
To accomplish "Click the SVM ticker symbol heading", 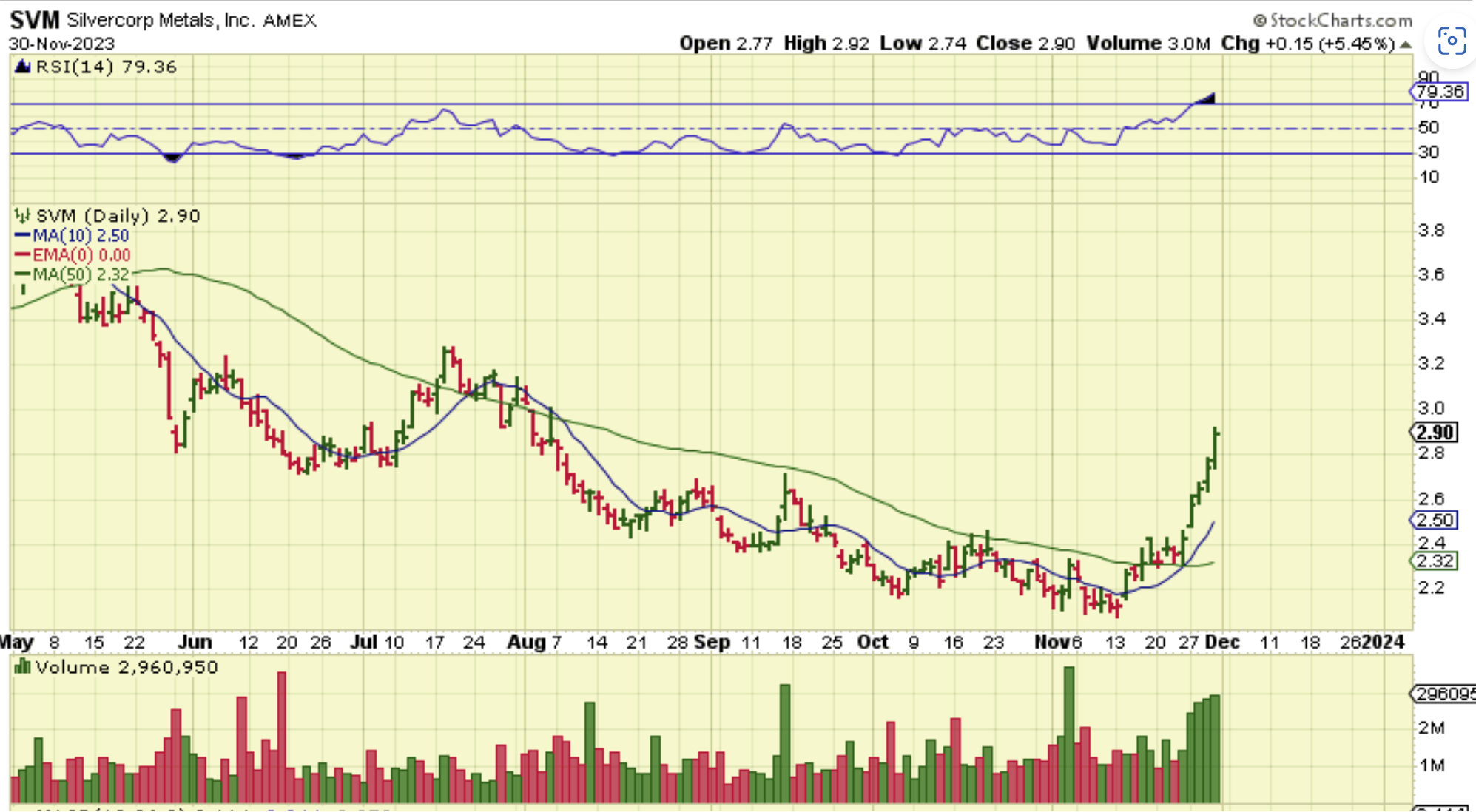I will point(34,20).
